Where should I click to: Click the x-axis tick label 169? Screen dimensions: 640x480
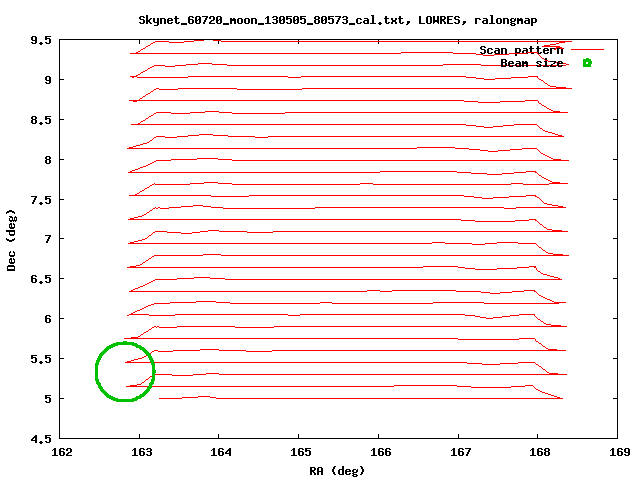[619, 452]
